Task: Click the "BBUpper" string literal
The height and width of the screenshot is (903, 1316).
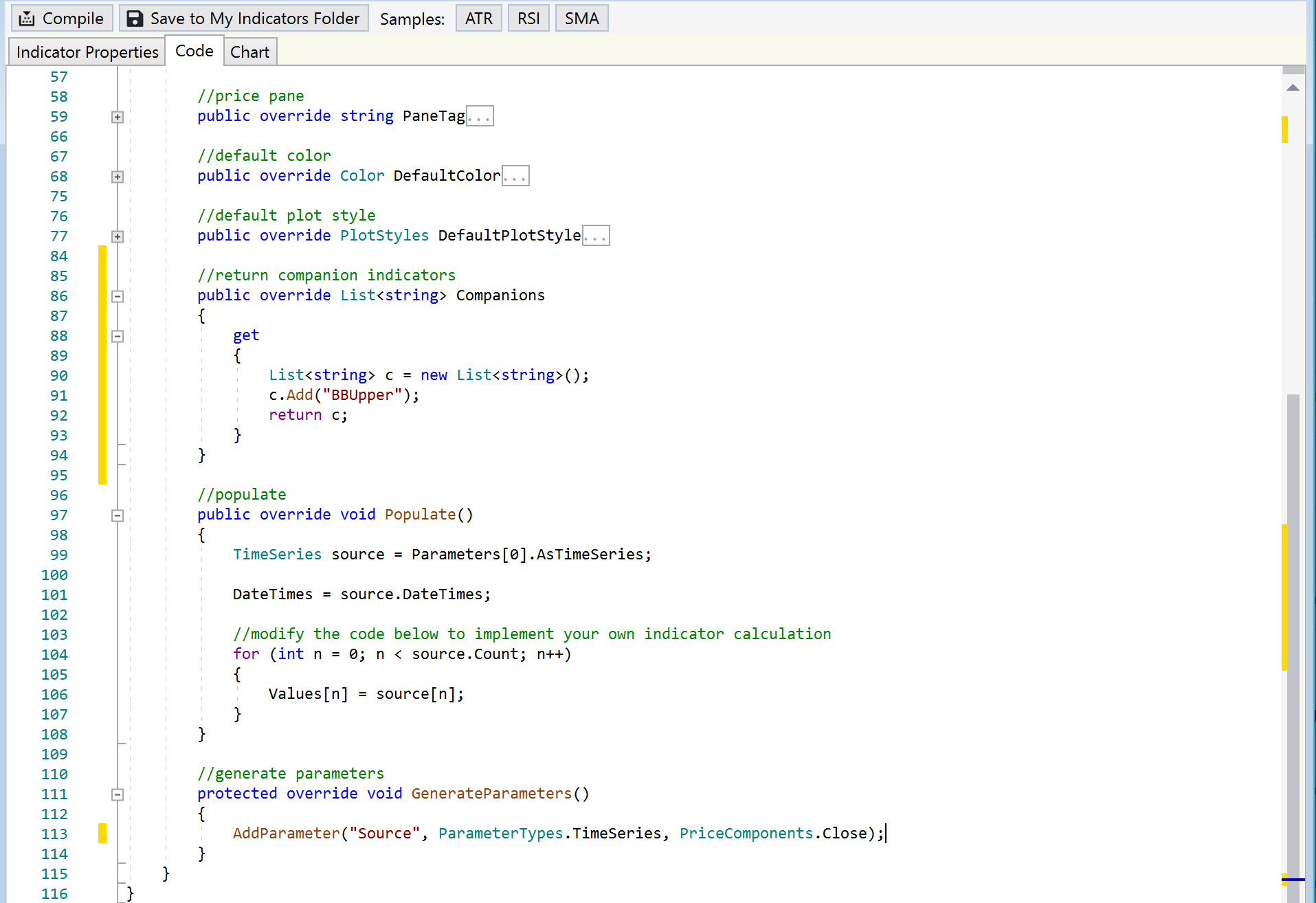Action: click(362, 395)
